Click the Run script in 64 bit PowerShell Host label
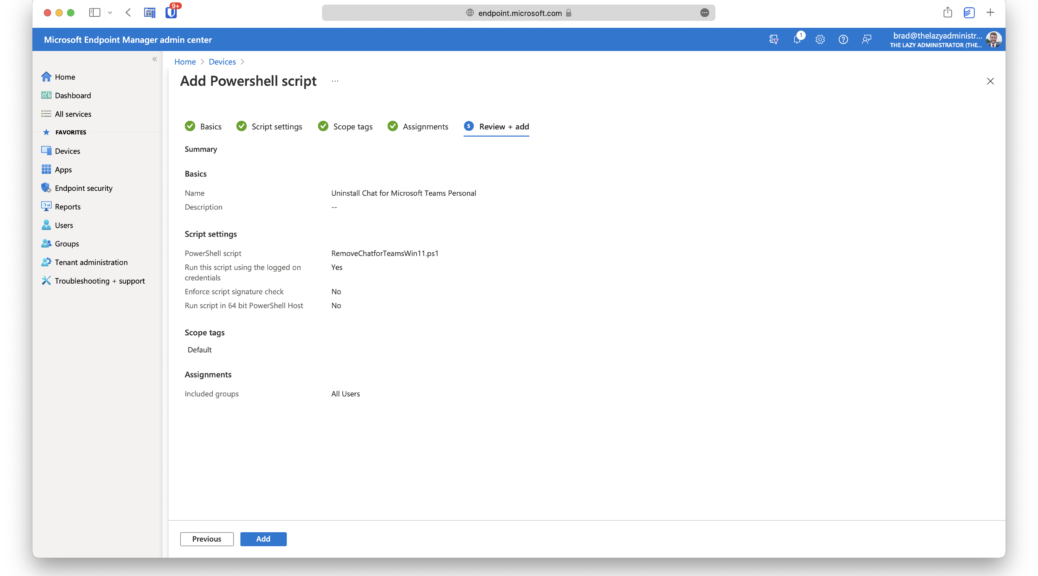The image size is (1038, 576). pos(244,306)
